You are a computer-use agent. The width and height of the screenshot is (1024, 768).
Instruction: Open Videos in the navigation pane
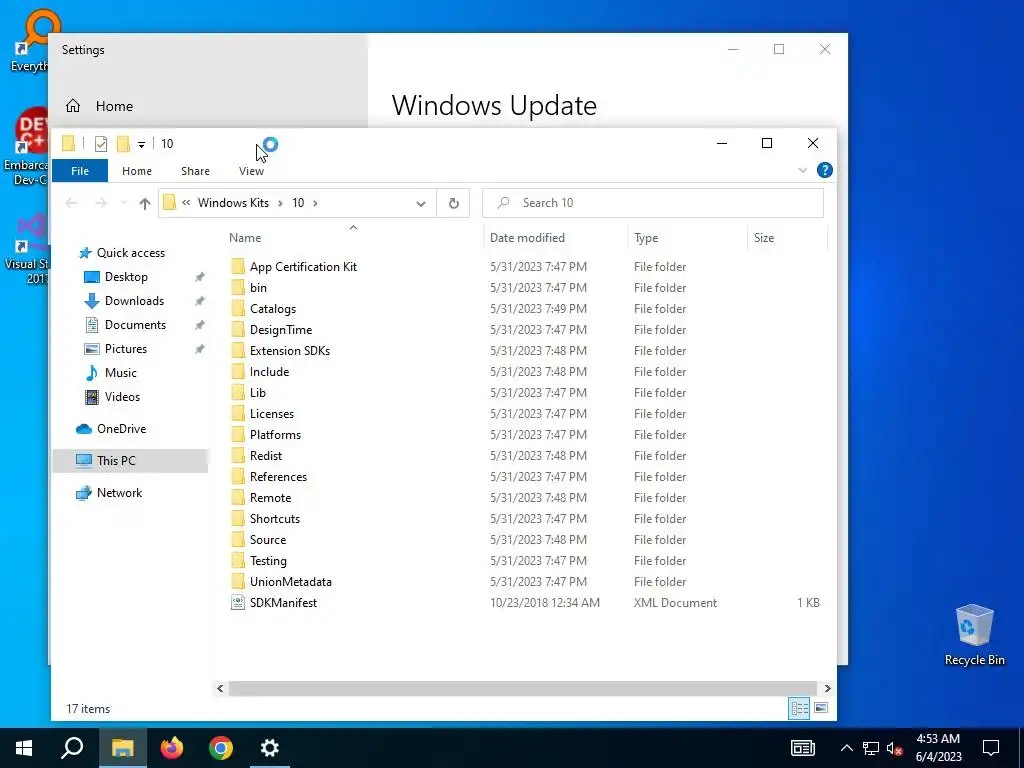coord(122,397)
